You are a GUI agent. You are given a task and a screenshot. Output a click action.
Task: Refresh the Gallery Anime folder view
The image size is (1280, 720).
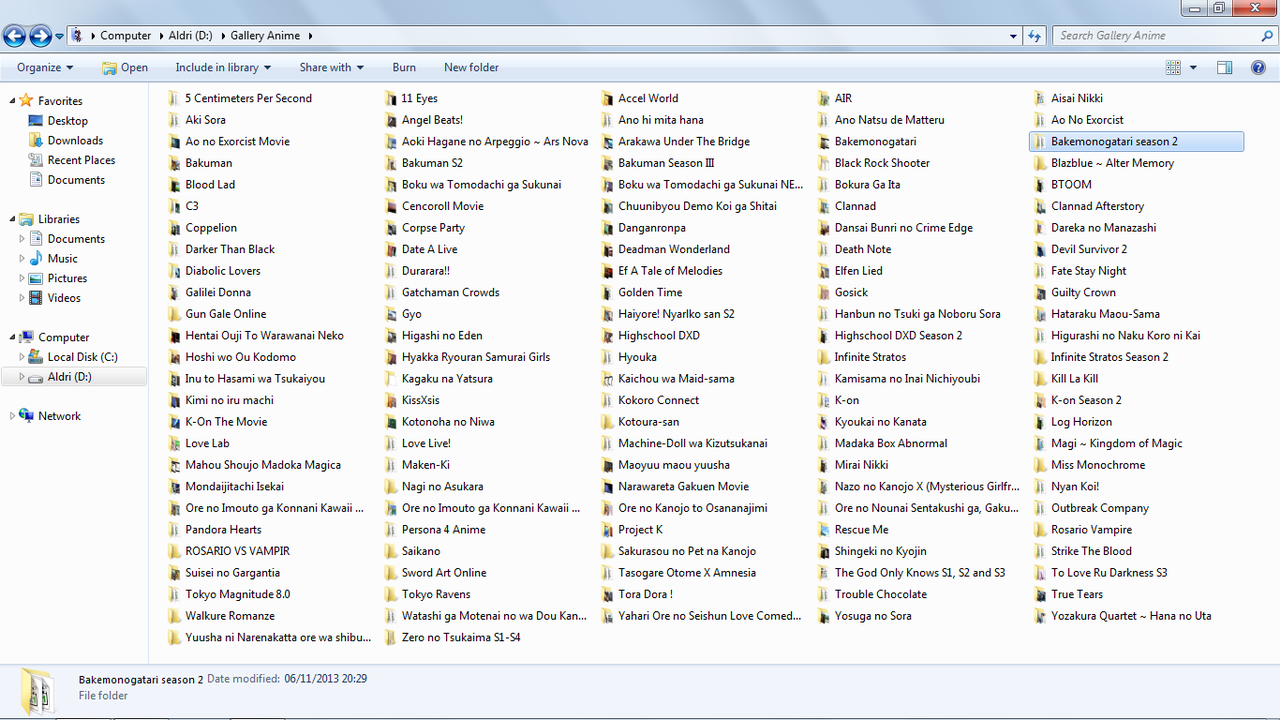[x=1035, y=36]
